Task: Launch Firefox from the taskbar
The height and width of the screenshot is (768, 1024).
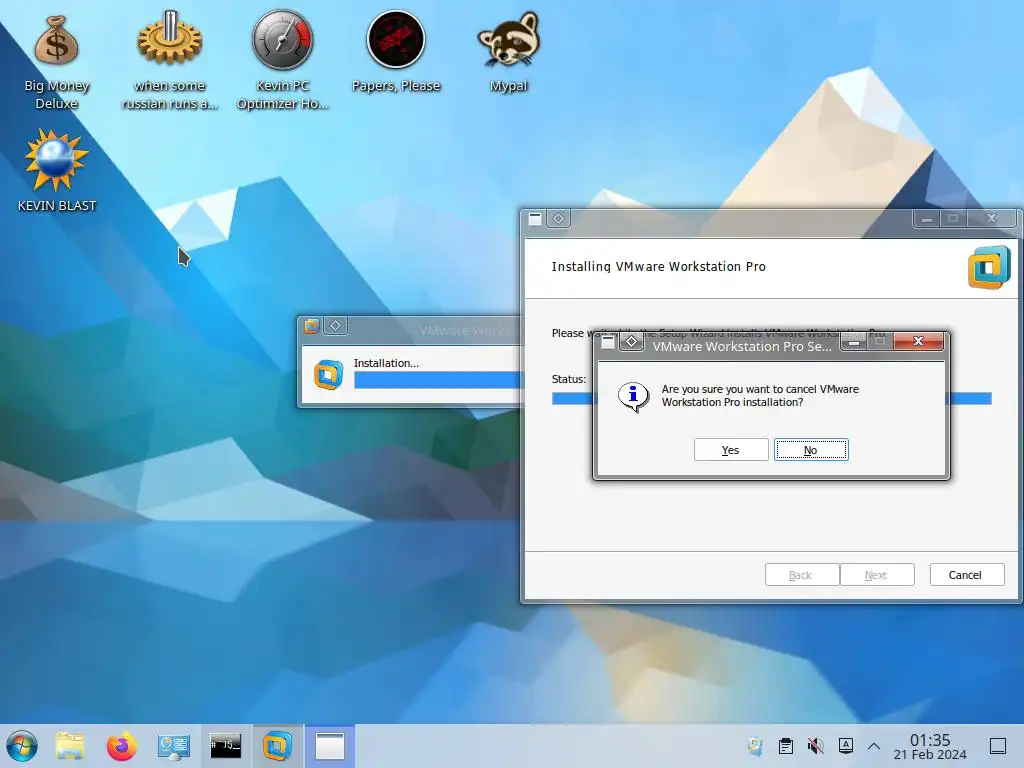Action: (x=121, y=746)
